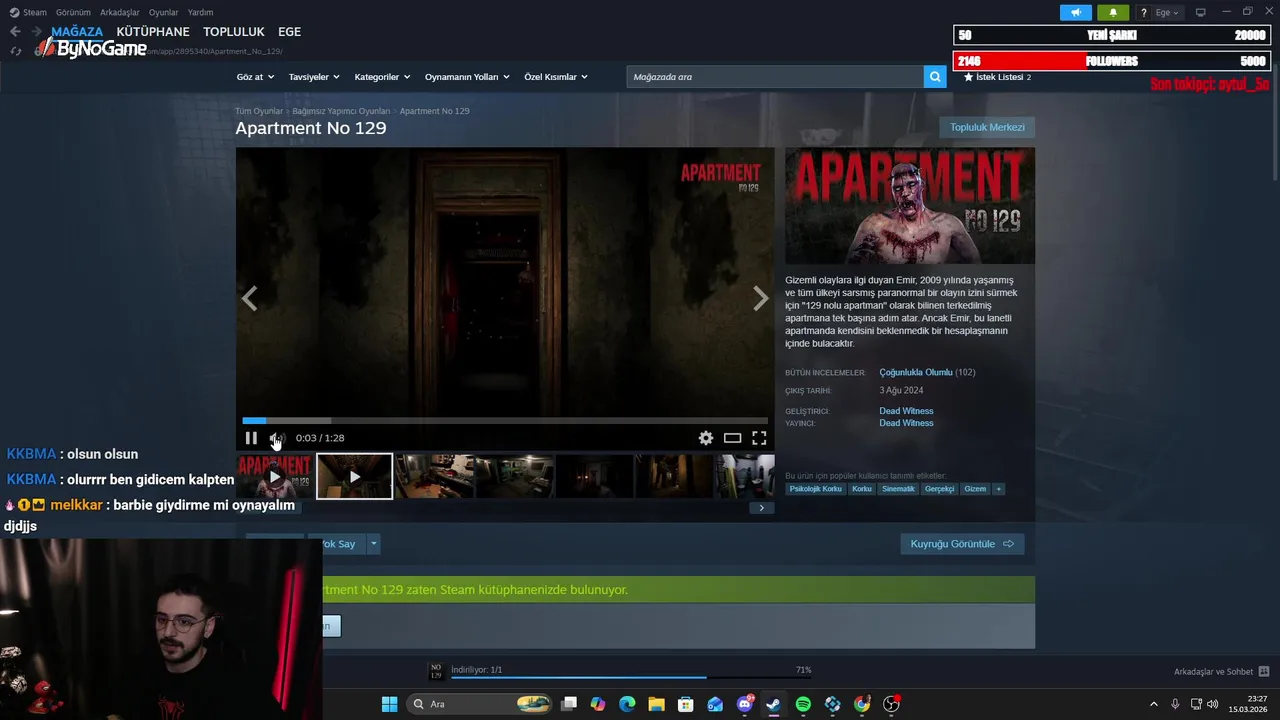The height and width of the screenshot is (720, 1280).
Task: Open File Explorer from the taskbar
Action: coord(656,704)
